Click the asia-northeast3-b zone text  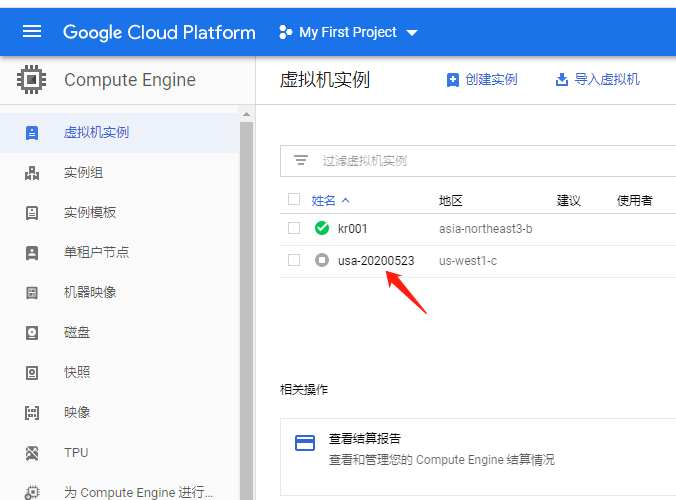click(485, 228)
